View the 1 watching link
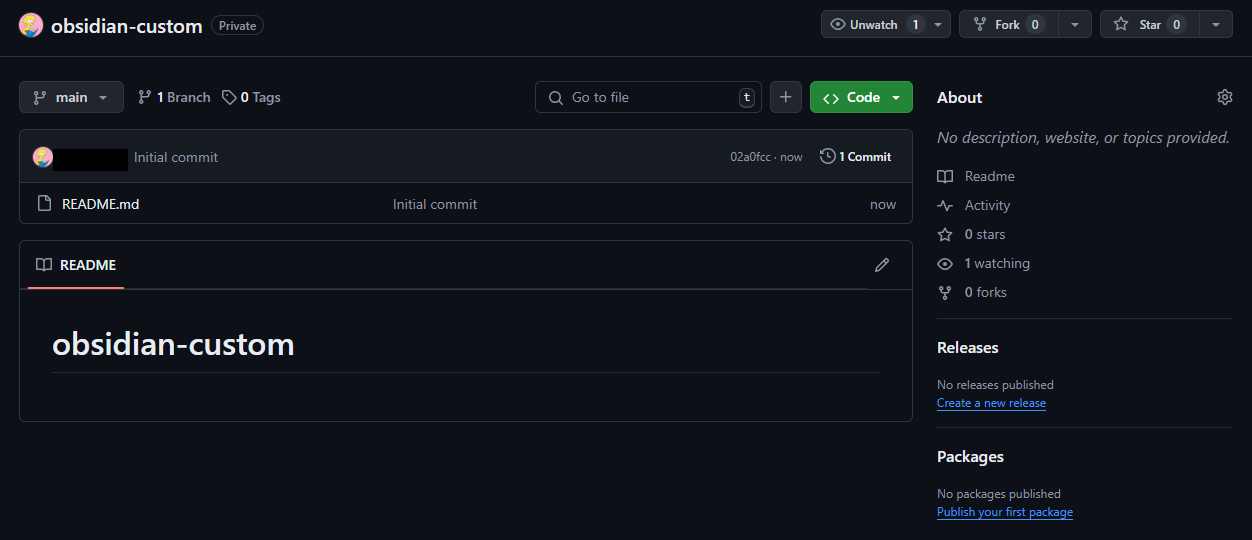This screenshot has height=540, width=1252. [x=984, y=263]
